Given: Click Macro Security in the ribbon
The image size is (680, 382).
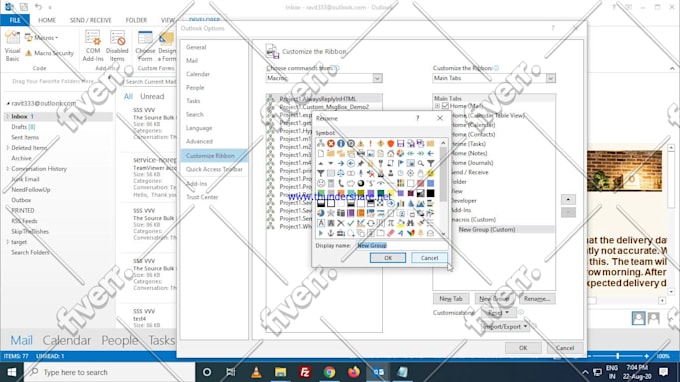Looking at the screenshot, I should (x=49, y=53).
